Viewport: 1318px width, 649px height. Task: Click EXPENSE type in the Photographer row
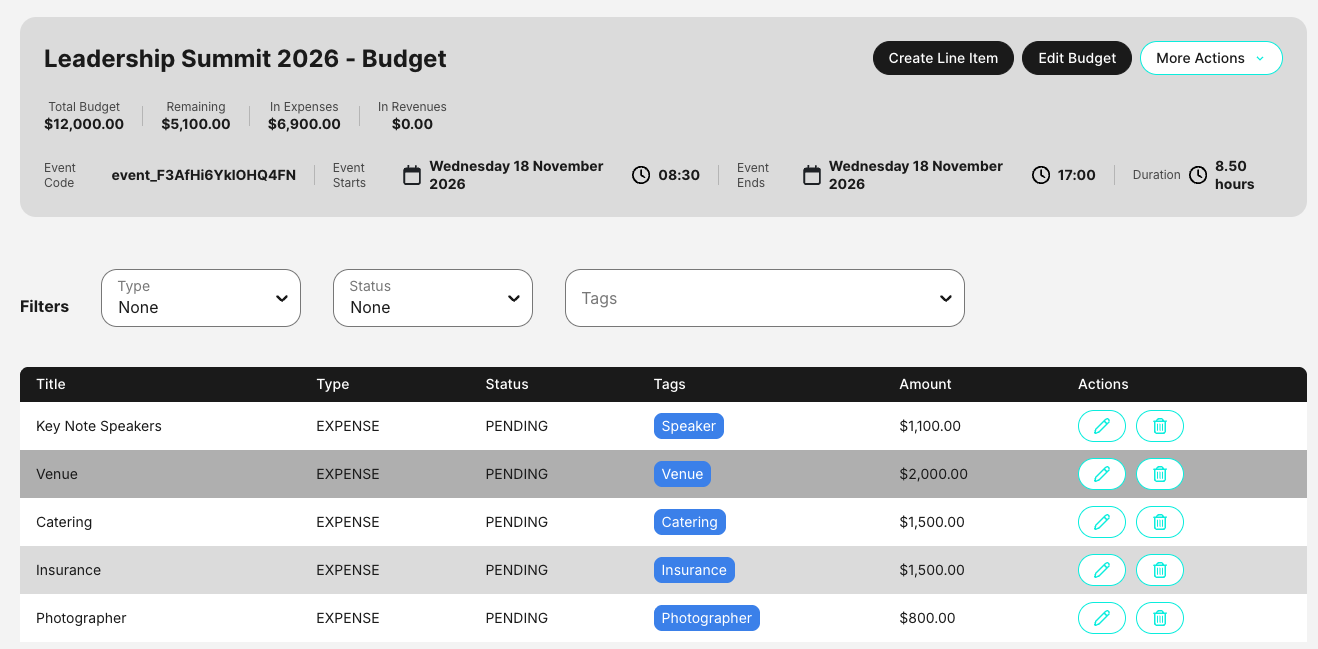tap(348, 618)
